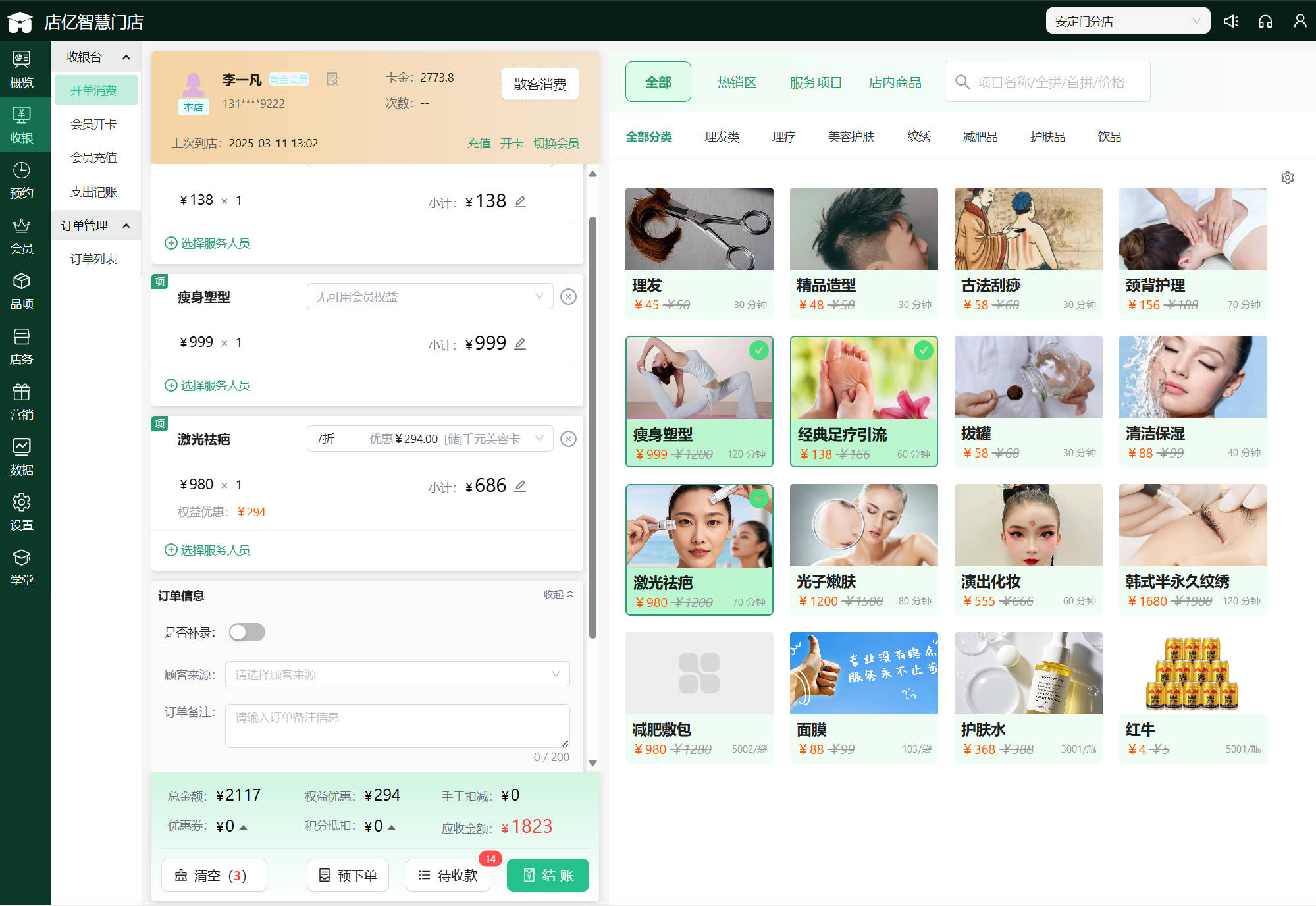Open product grid settings gear
This screenshot has height=906, width=1316.
pos(1287,178)
